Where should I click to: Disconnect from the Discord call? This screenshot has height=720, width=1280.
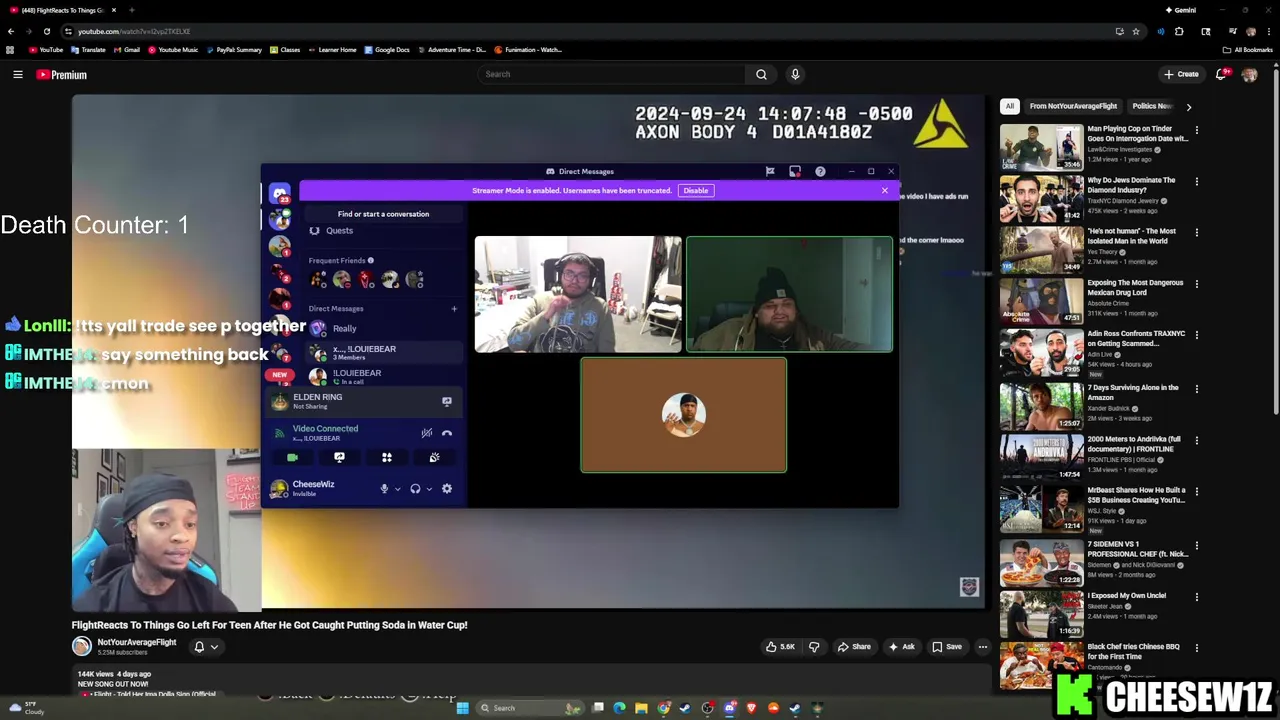click(447, 433)
